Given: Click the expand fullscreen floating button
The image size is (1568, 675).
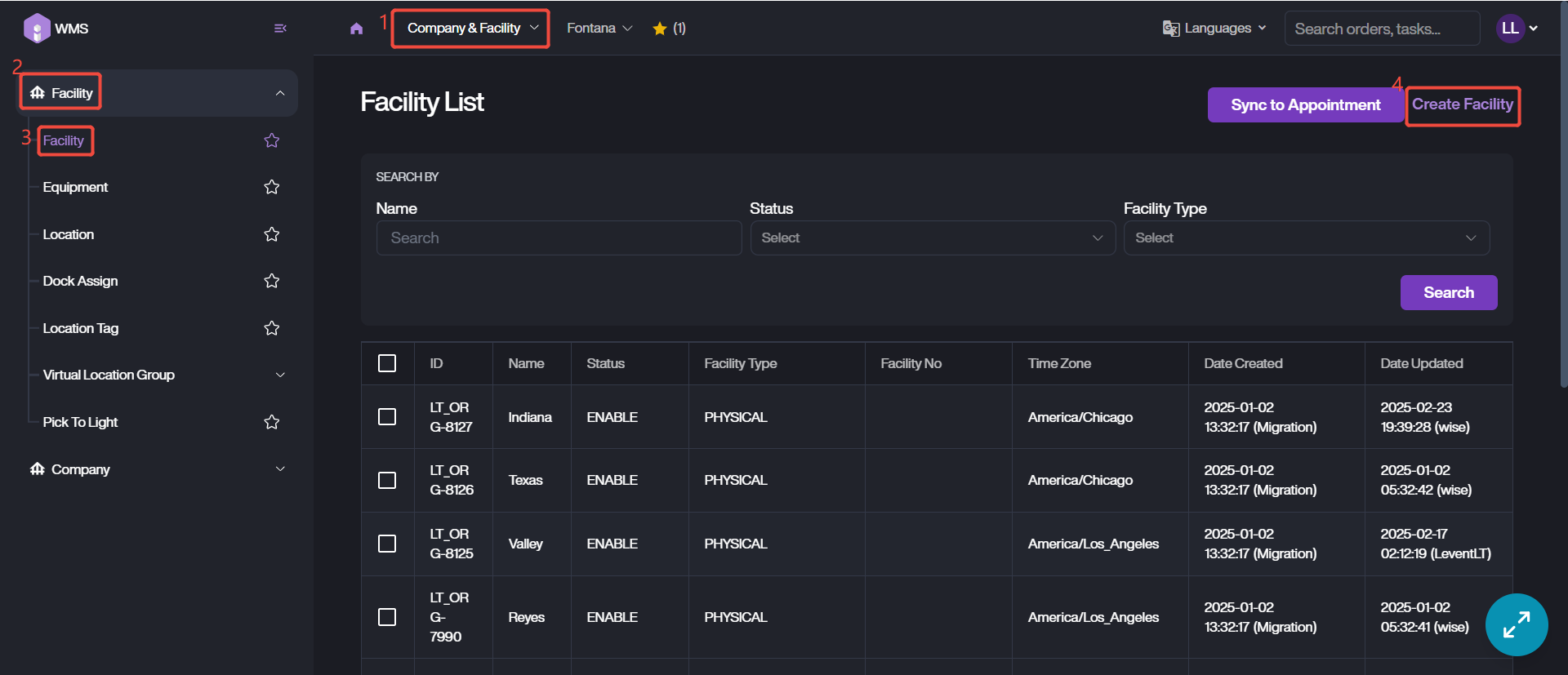Looking at the screenshot, I should (1516, 624).
